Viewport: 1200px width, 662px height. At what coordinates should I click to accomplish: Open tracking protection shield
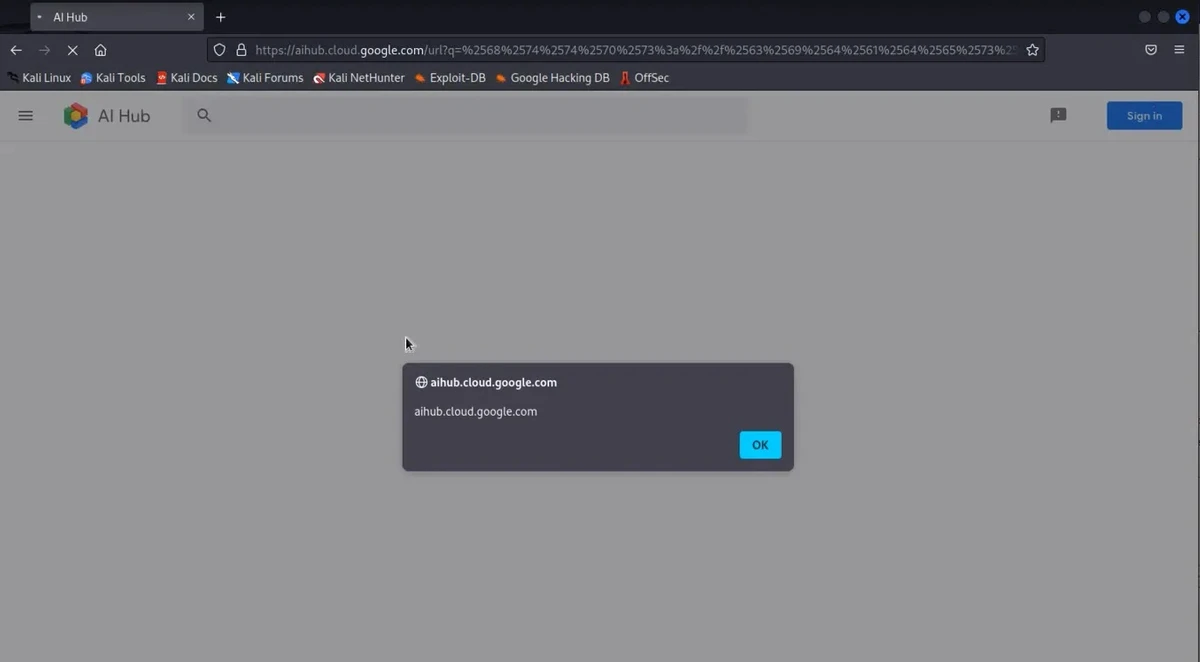click(220, 50)
